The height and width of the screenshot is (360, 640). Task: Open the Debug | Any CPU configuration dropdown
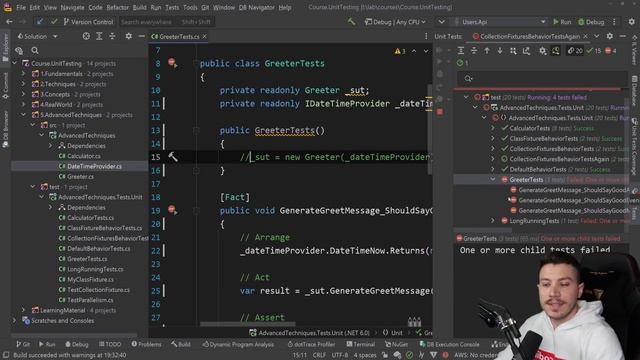395,22
